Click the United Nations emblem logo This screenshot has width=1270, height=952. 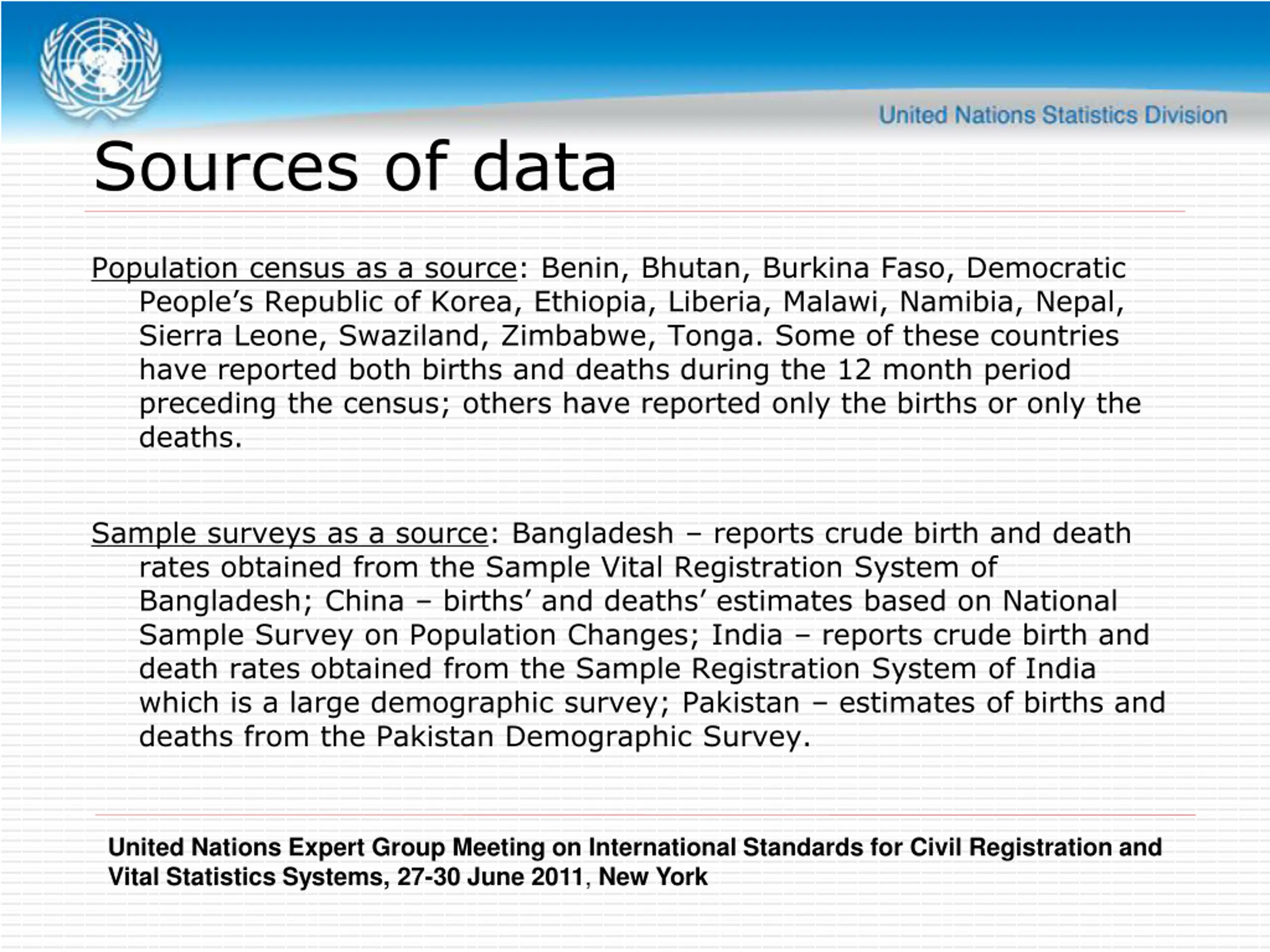101,69
